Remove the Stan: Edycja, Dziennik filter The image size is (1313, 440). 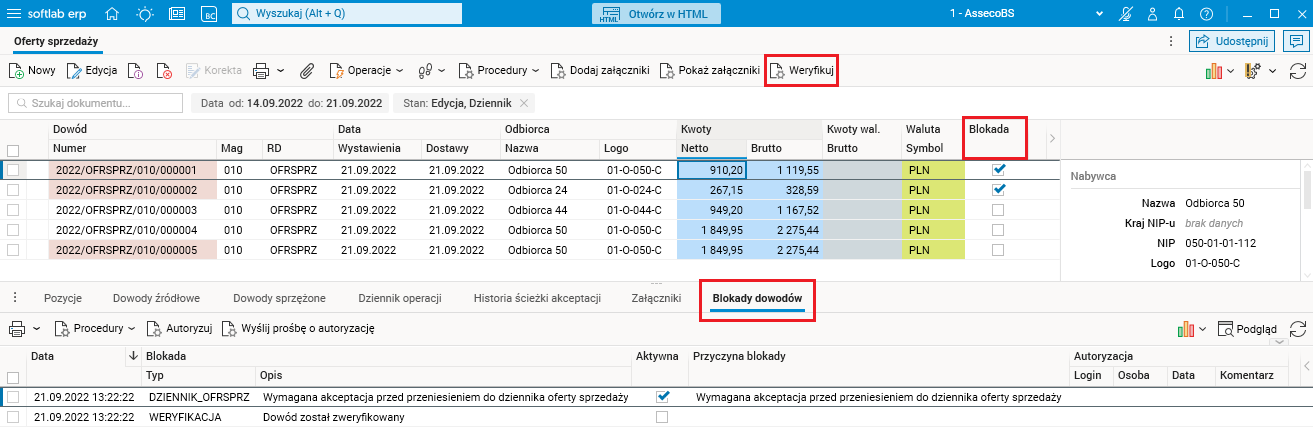click(525, 103)
